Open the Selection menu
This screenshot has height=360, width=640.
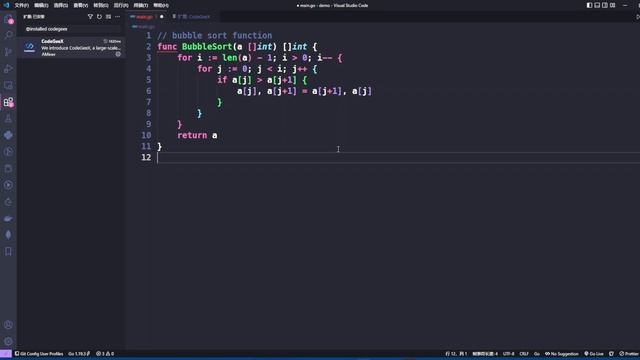tap(61, 5)
